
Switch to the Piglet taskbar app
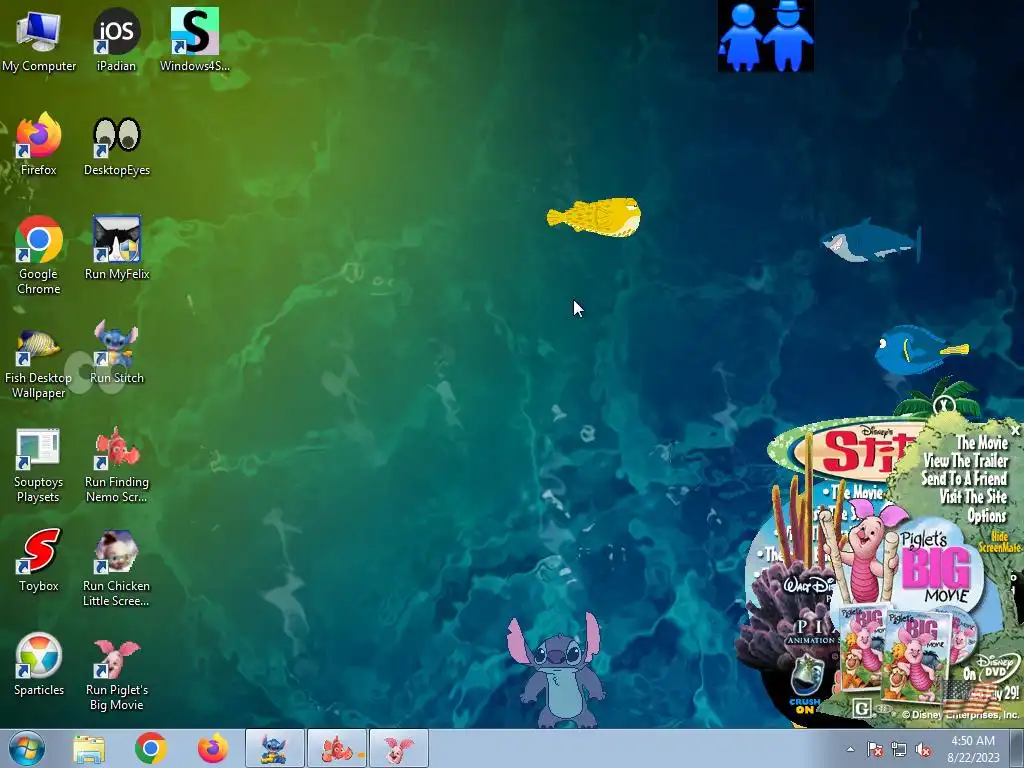point(399,749)
